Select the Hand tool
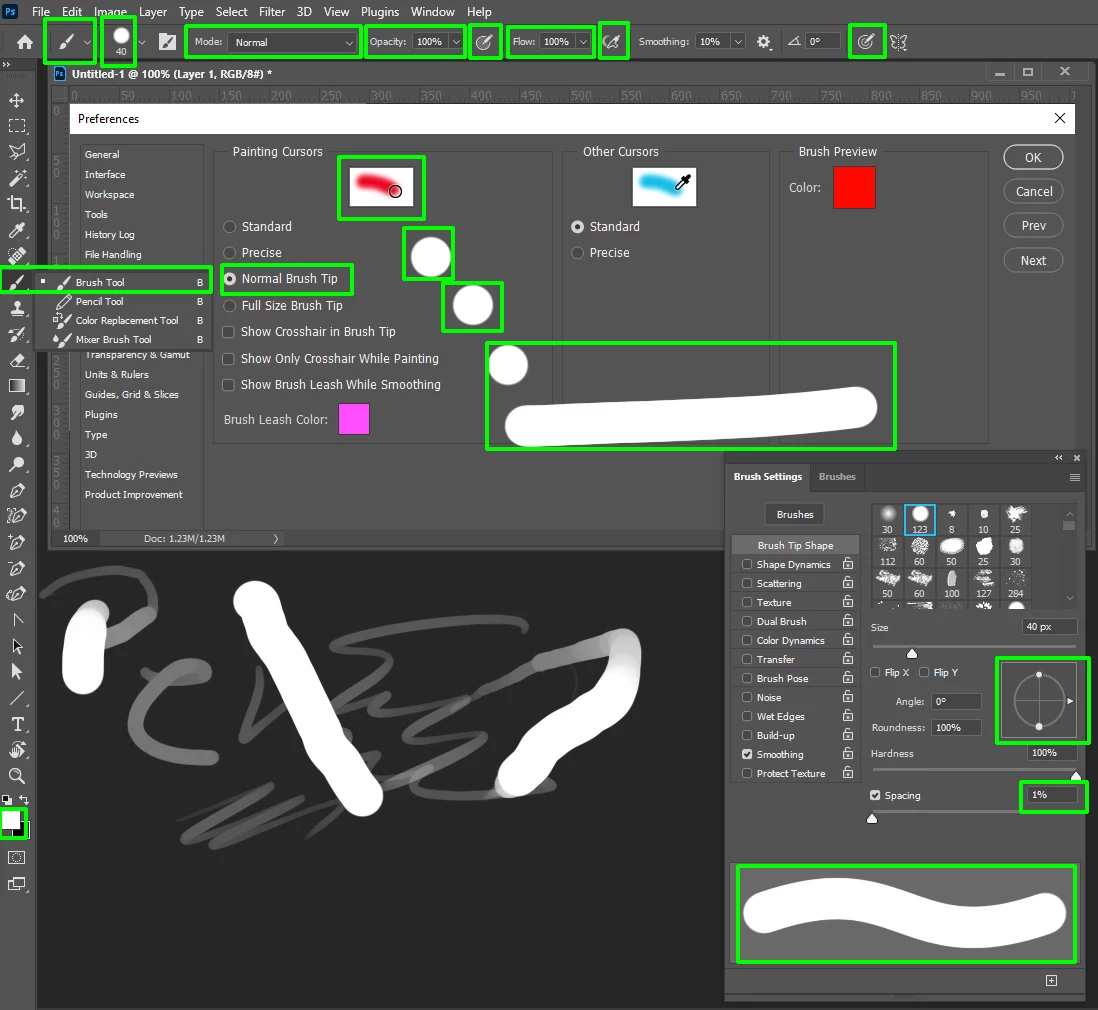The height and width of the screenshot is (1010, 1098). pos(17,749)
